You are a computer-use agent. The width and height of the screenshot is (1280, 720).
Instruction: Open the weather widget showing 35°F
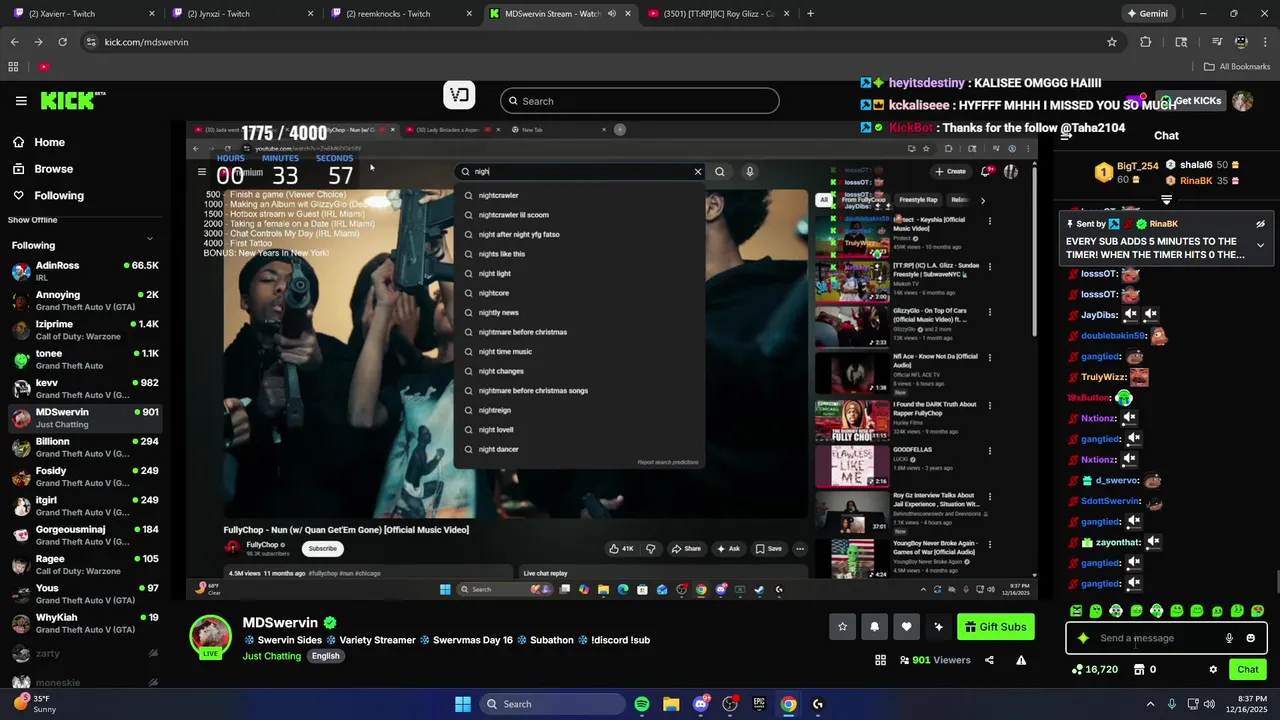pos(32,703)
